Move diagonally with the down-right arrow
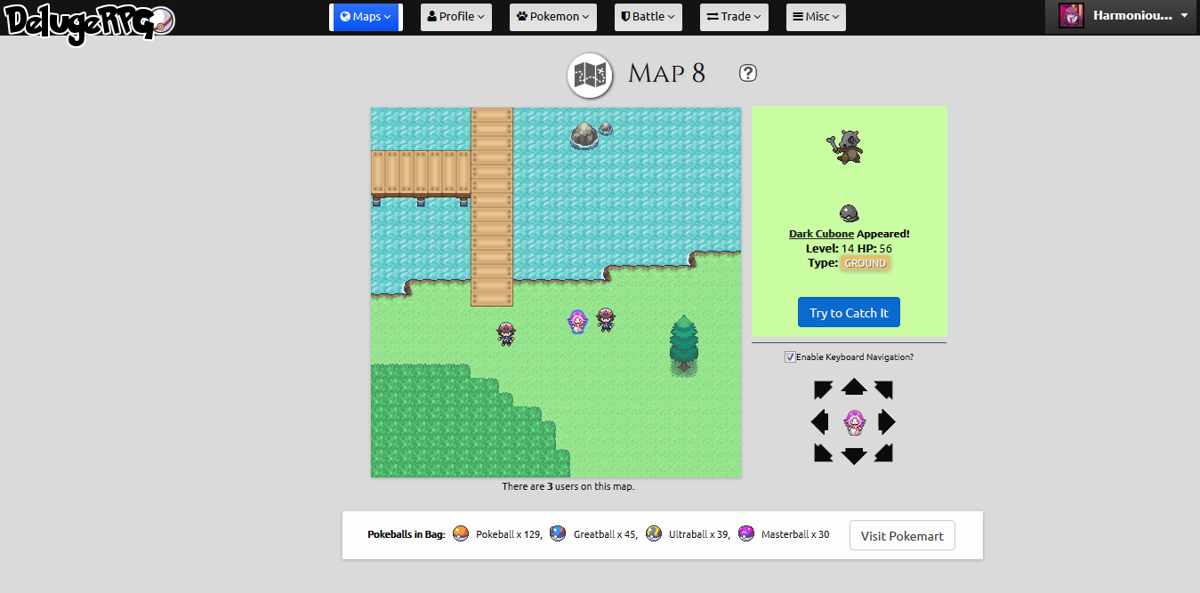Viewport: 1200px width, 593px height. click(x=883, y=453)
